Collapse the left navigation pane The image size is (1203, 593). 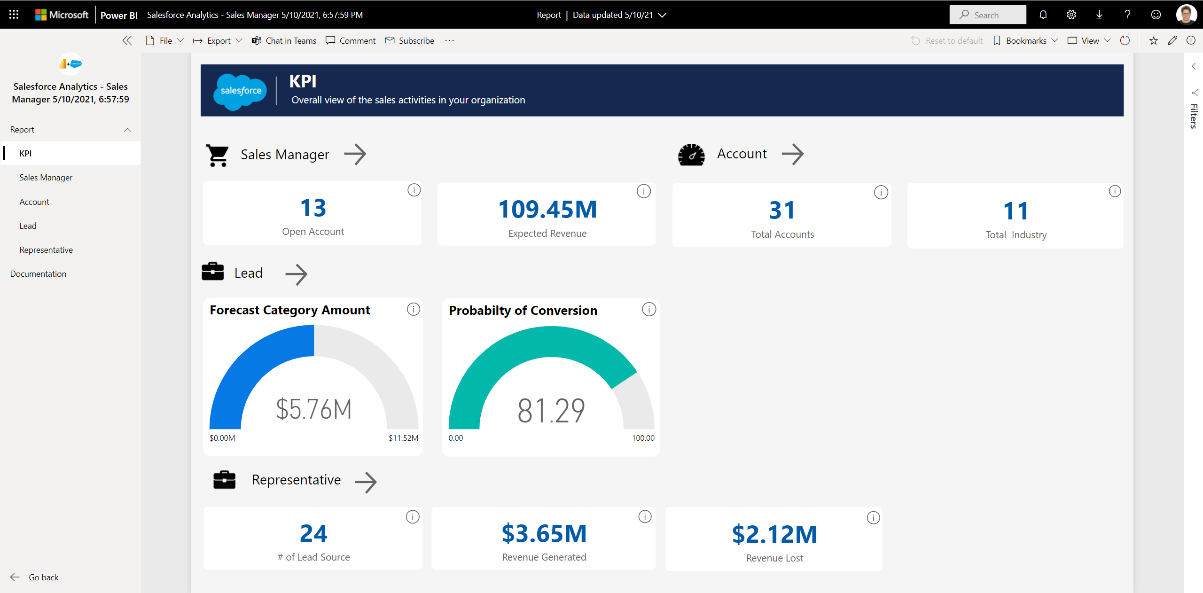[x=126, y=41]
